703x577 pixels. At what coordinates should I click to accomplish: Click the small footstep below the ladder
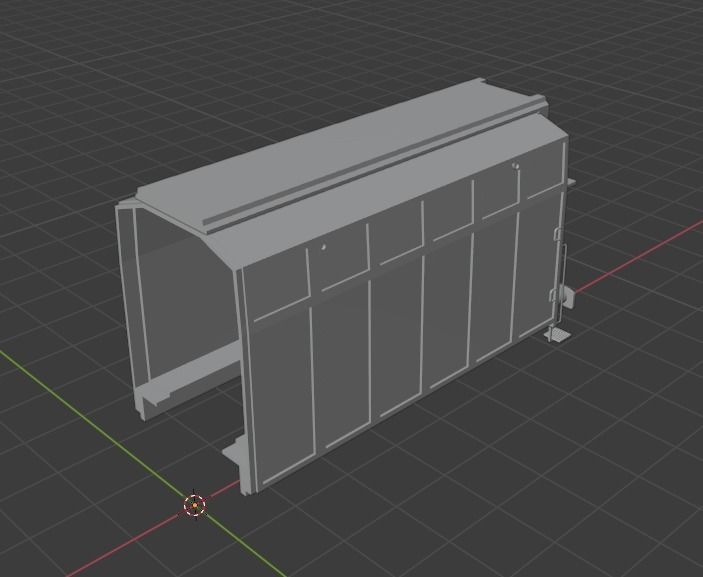pos(557,334)
